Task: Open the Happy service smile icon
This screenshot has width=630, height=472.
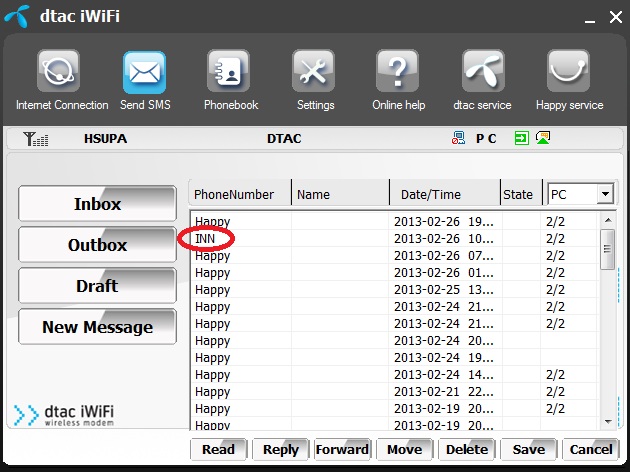Action: pyautogui.click(x=569, y=72)
